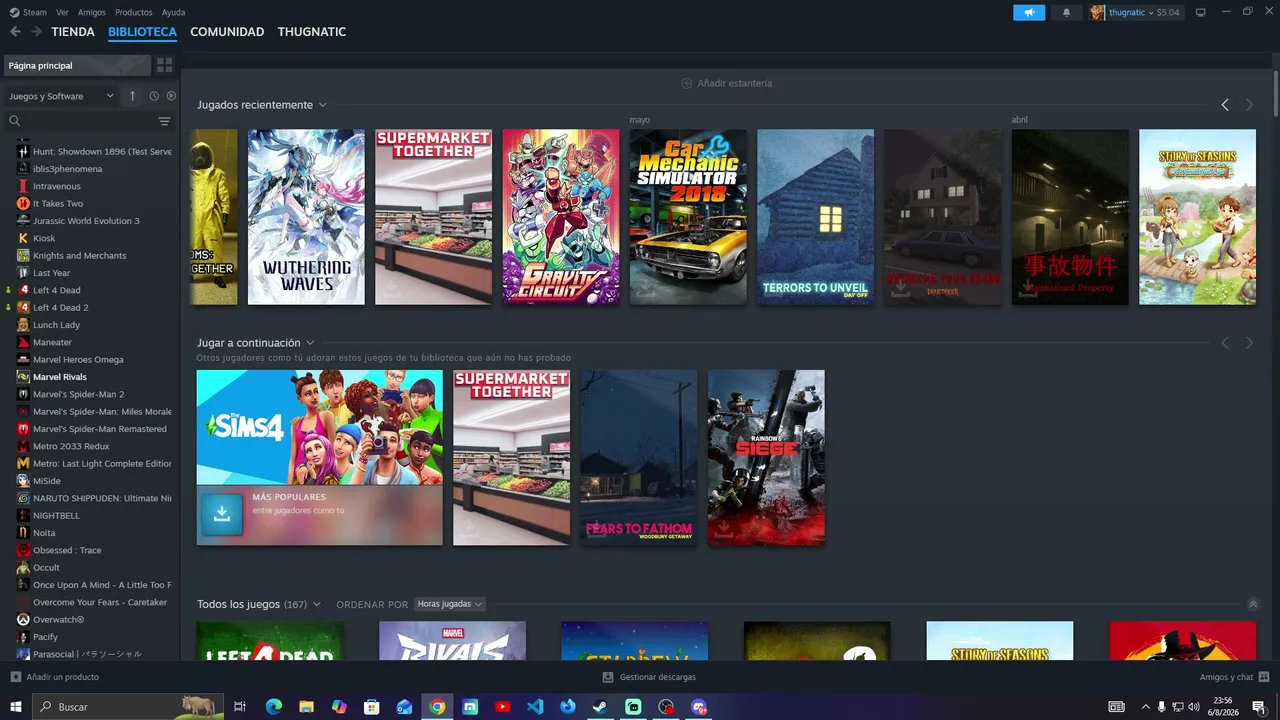The image size is (1280, 720).
Task: Select Marvel's Spider-Man 2 in sidebar
Action: click(79, 394)
